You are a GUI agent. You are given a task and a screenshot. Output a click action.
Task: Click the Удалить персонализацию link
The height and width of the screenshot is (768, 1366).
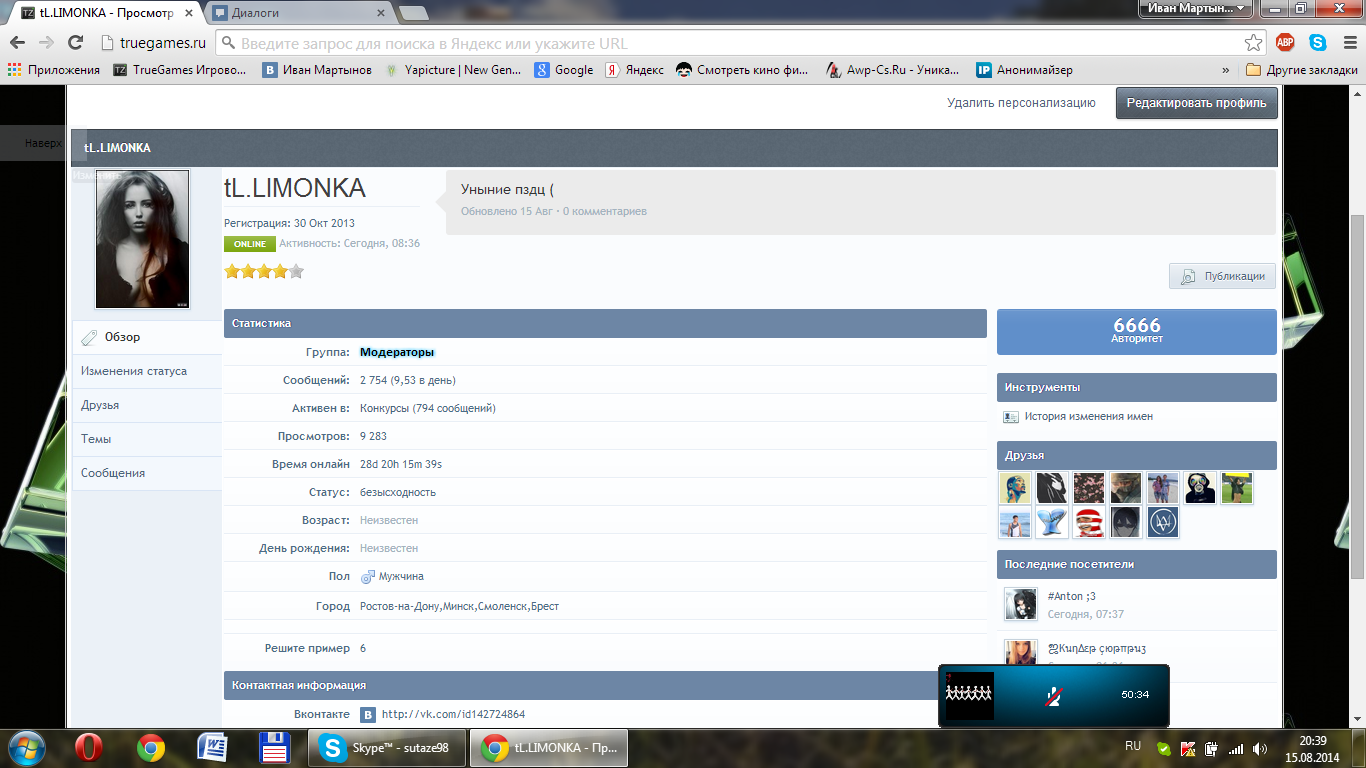(x=1021, y=103)
